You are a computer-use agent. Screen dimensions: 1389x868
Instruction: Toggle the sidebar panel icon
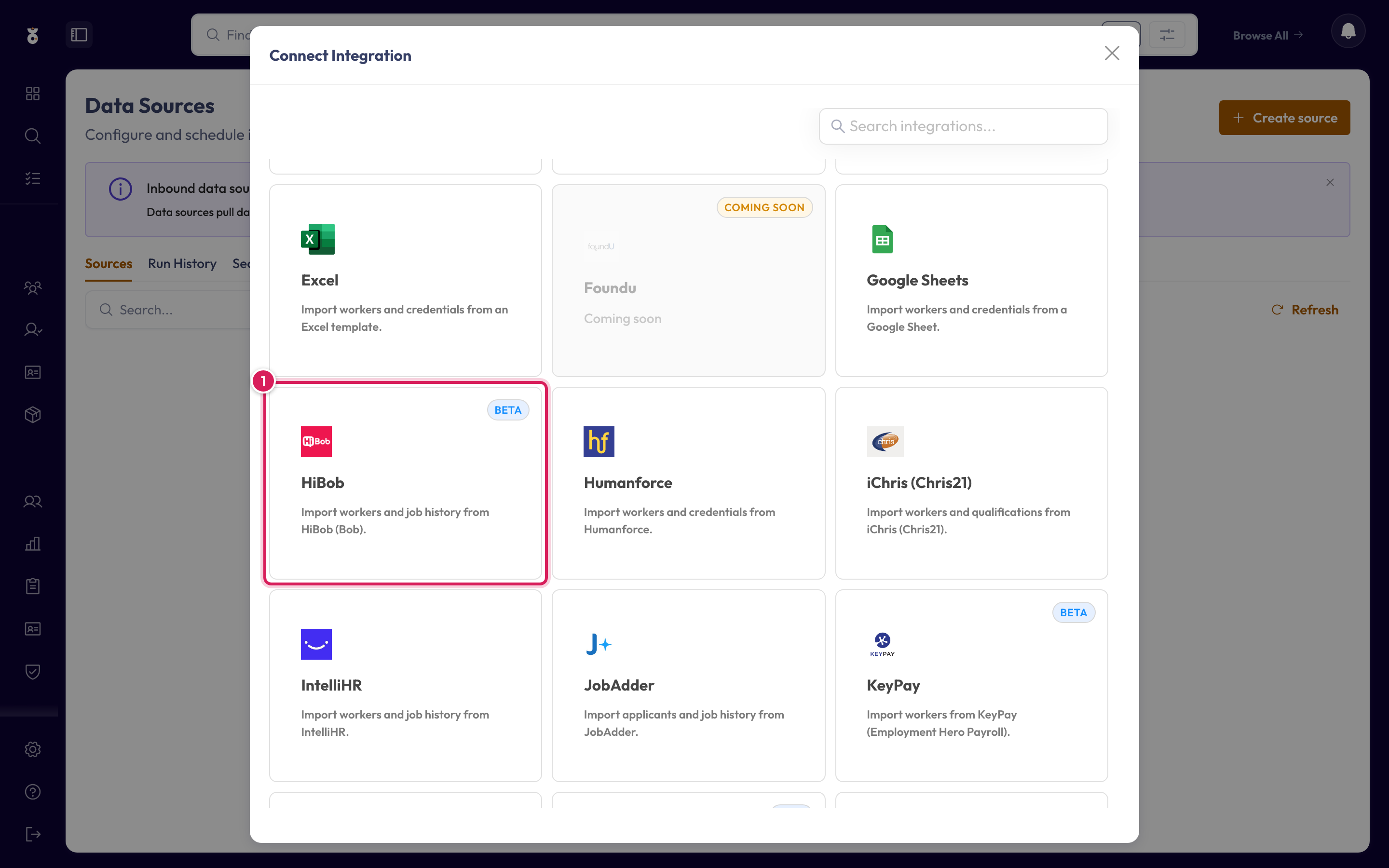coord(79,34)
